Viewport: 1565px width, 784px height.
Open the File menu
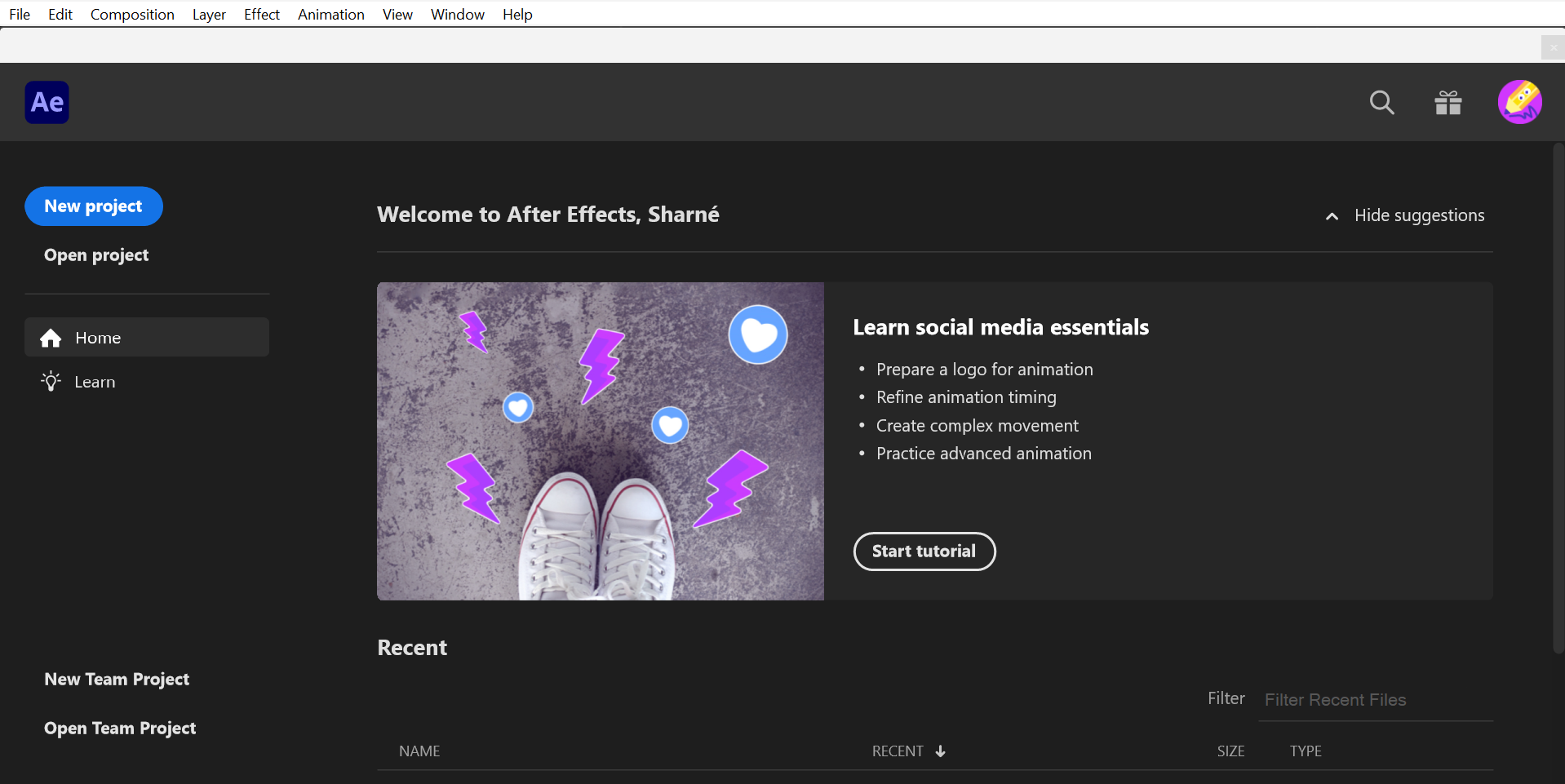[x=20, y=14]
